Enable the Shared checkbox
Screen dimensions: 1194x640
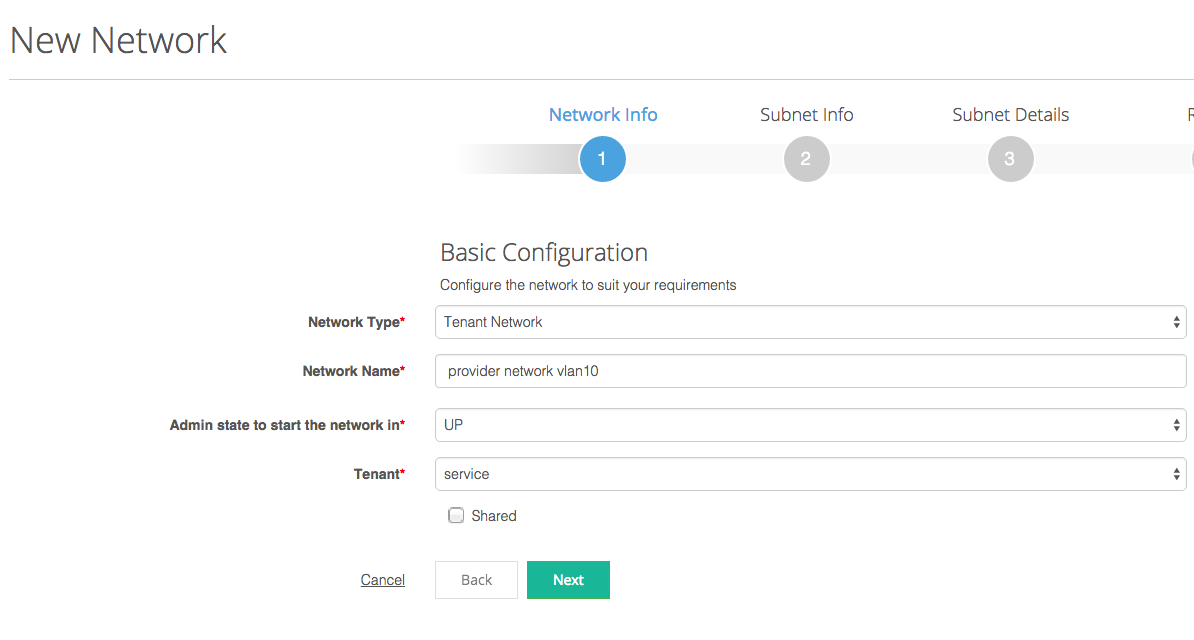456,516
